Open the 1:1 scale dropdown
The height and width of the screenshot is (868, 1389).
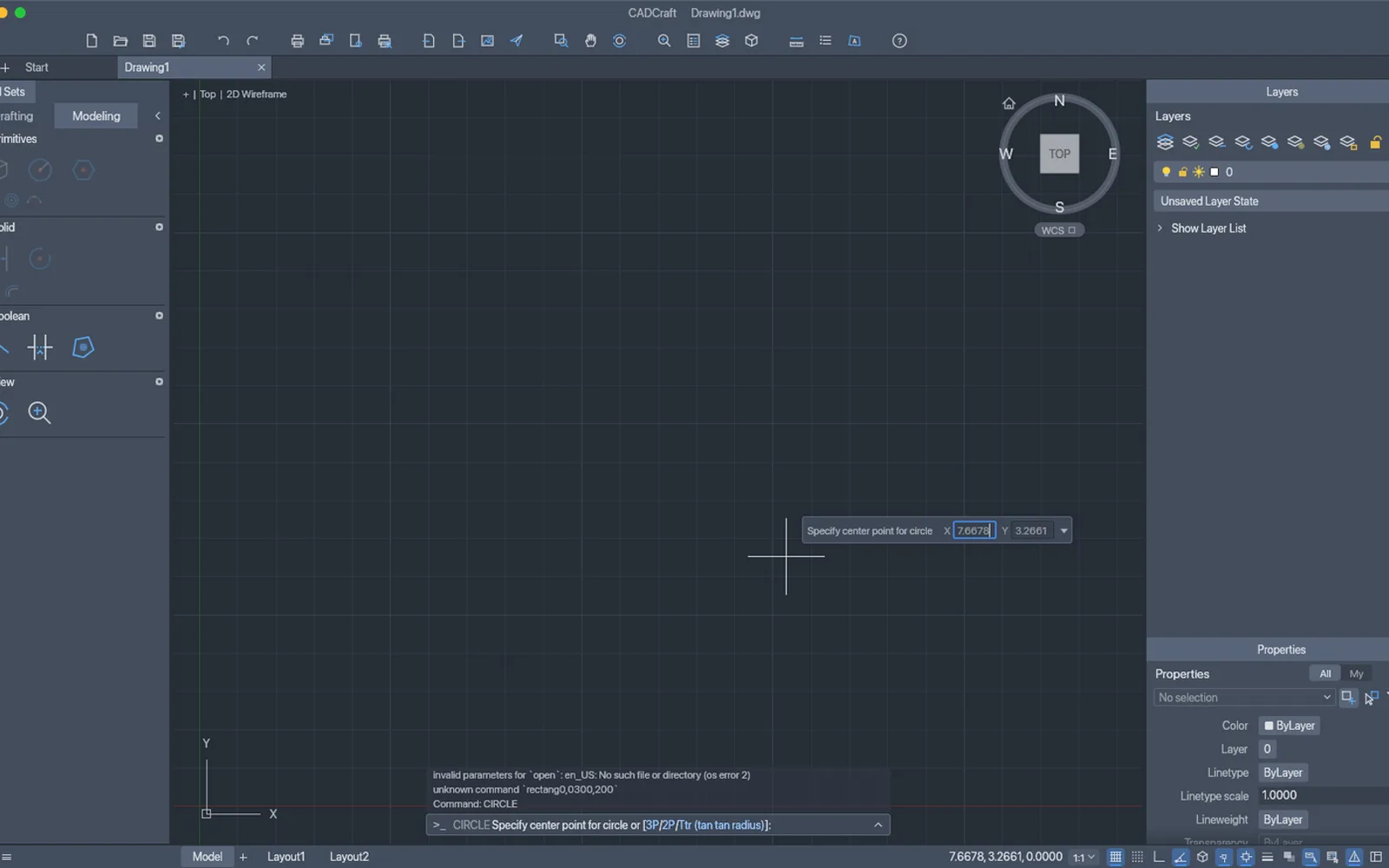(1083, 857)
